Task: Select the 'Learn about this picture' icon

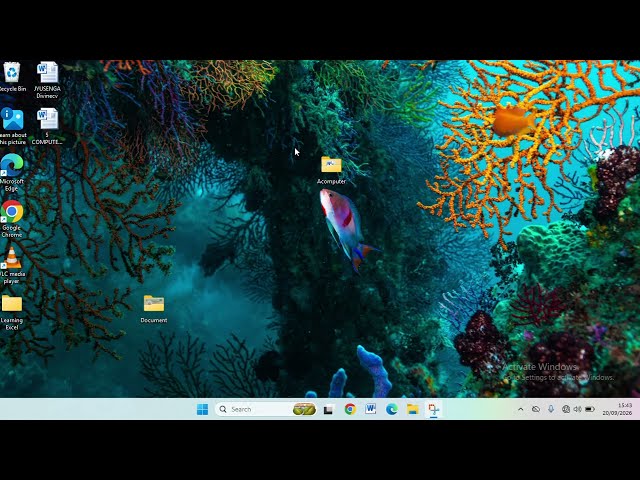Action: [x=12, y=126]
